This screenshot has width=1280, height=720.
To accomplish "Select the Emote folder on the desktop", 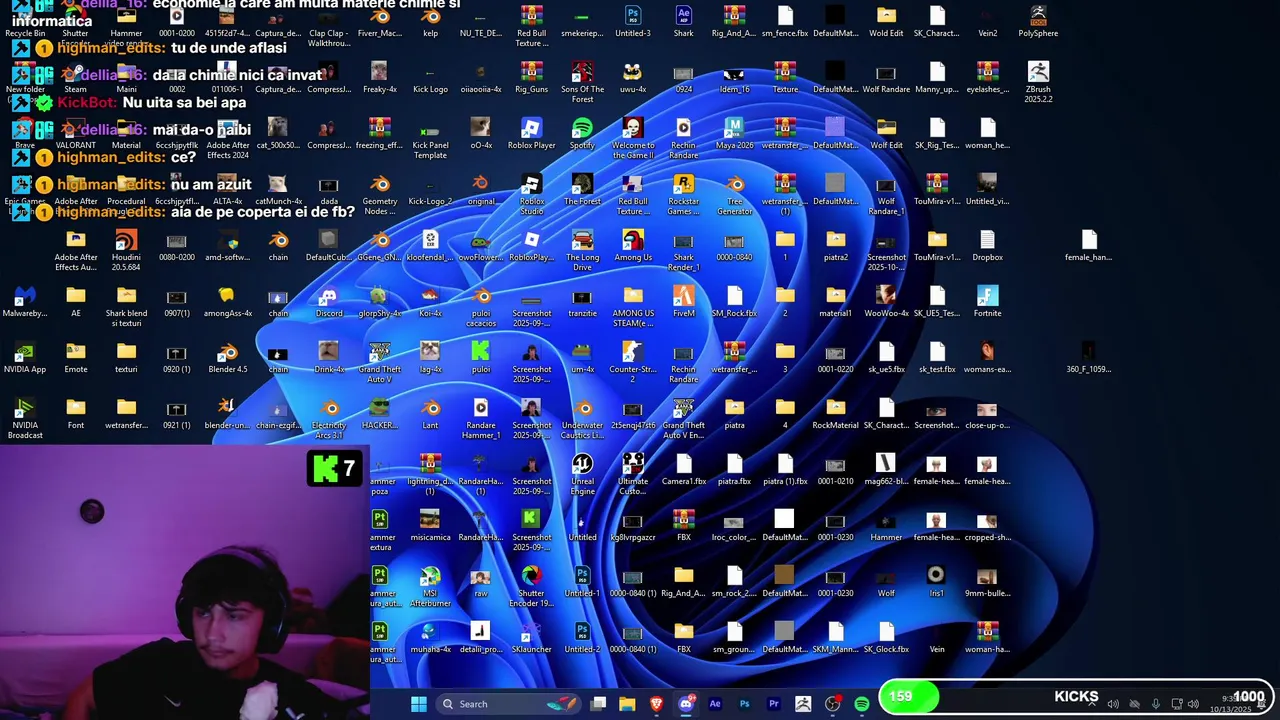I will [75, 358].
